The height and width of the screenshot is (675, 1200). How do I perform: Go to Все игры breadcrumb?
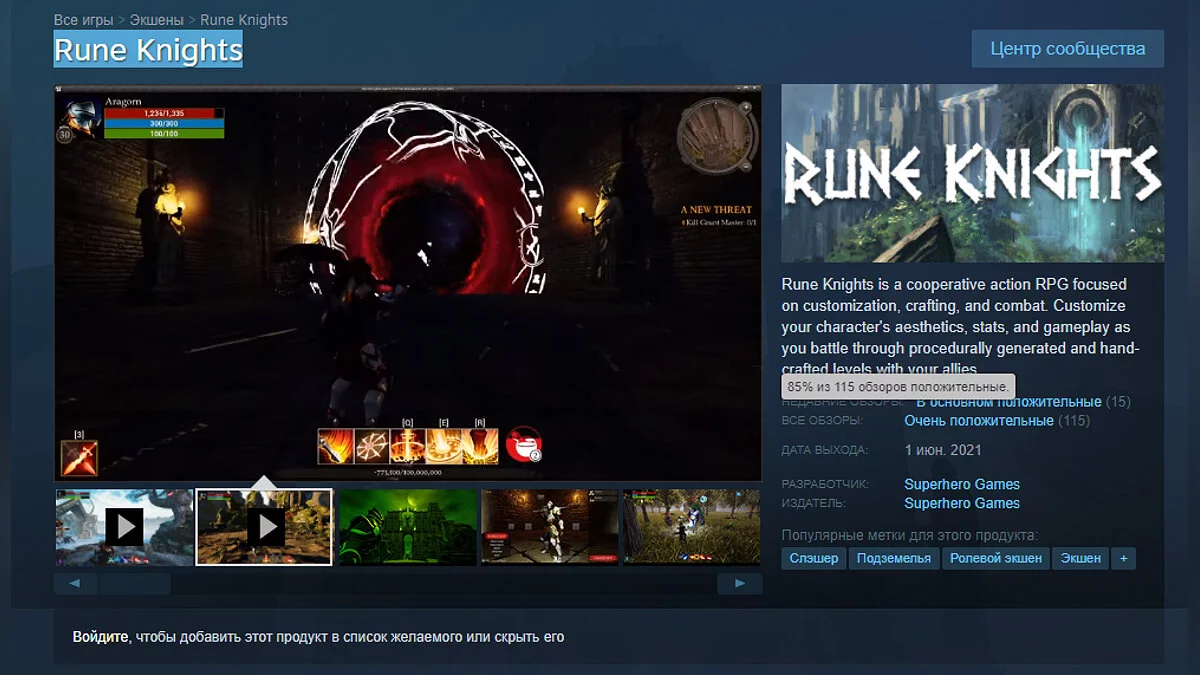82,20
